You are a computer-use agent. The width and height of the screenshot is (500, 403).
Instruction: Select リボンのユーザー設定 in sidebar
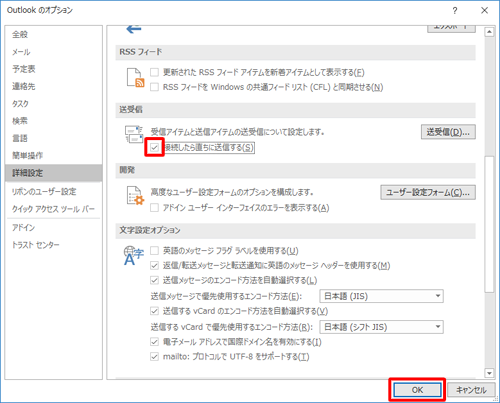pyautogui.click(x=54, y=192)
